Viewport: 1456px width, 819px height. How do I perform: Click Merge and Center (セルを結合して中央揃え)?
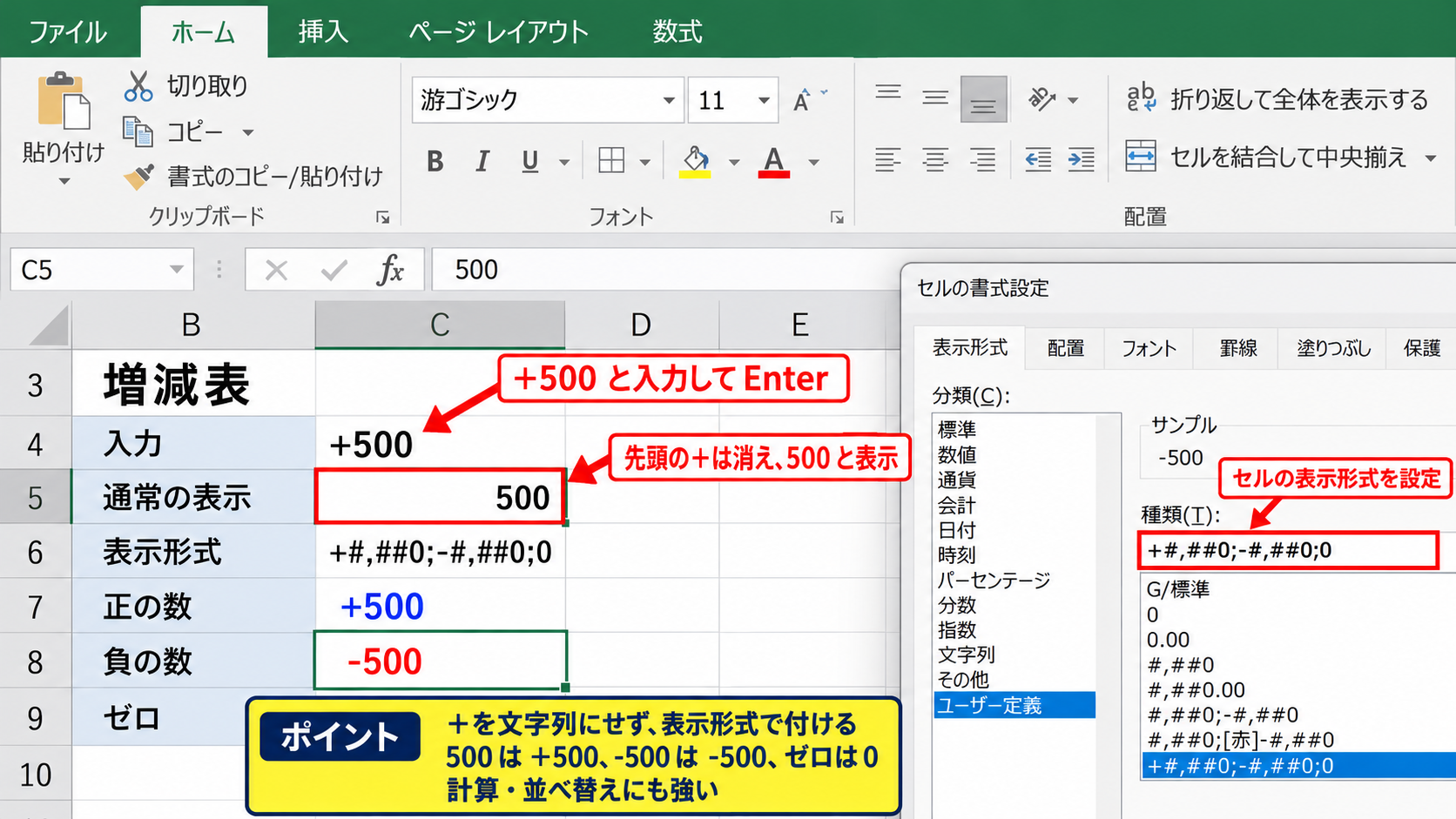(x=1265, y=158)
